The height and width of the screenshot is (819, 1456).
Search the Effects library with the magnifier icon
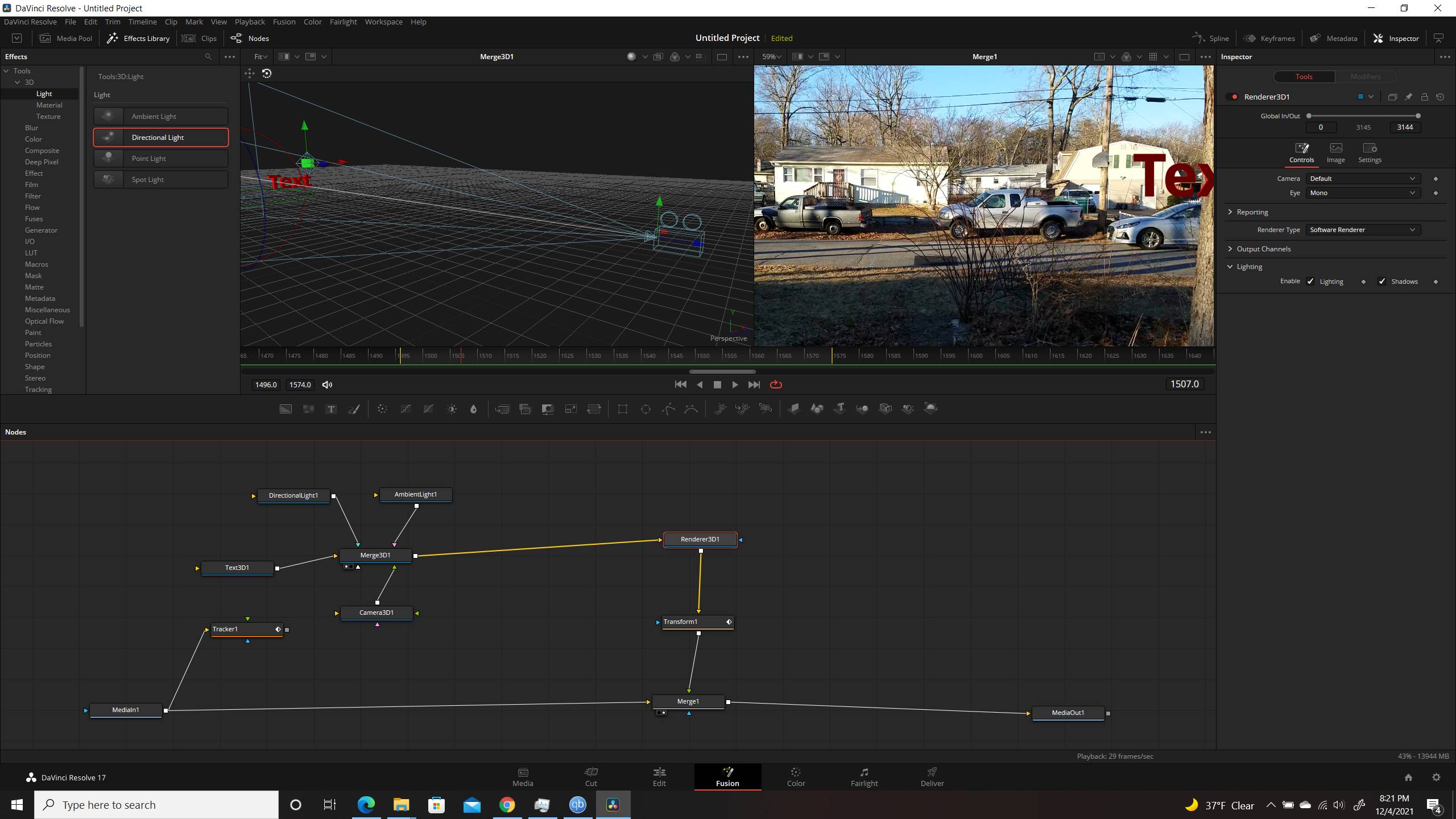(x=208, y=57)
